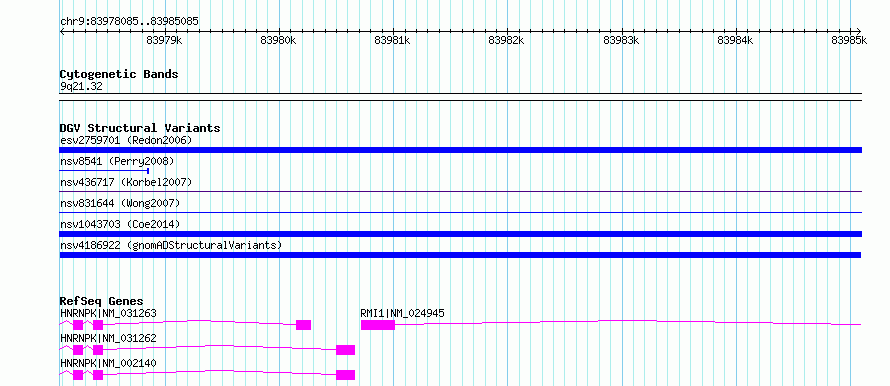890x386 pixels.
Task: Click the 83980k ruler tick label
Action: [x=278, y=40]
